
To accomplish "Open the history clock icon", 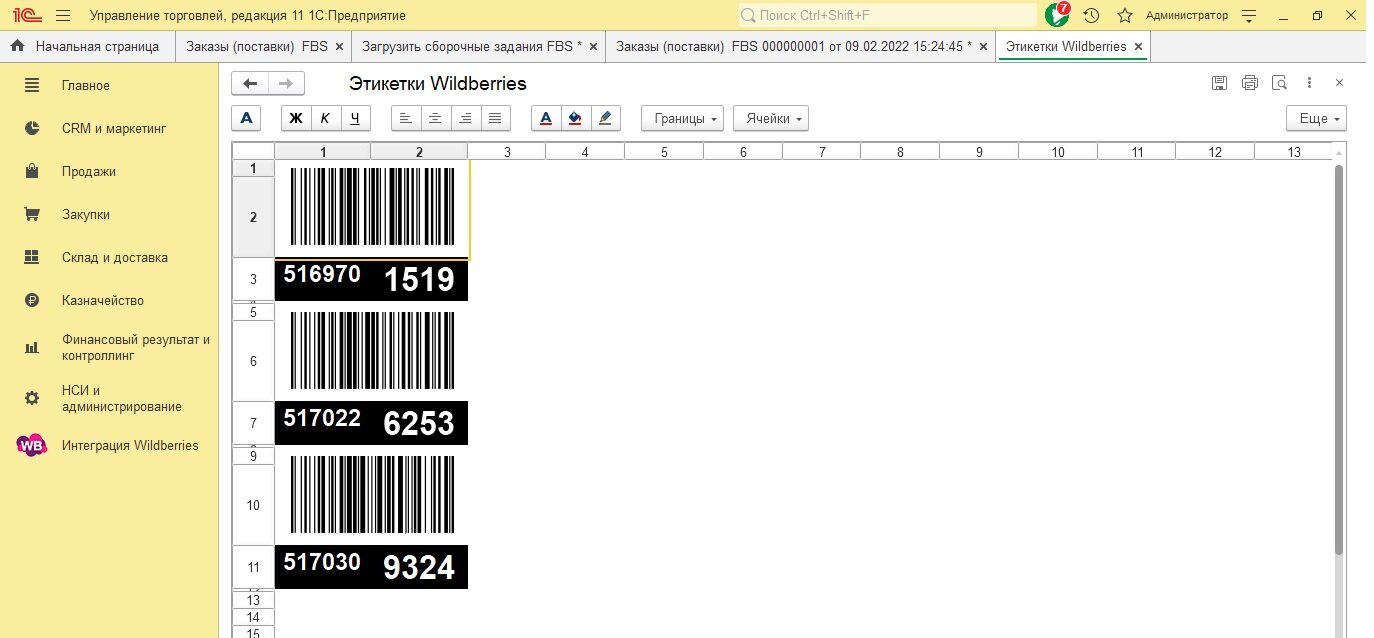I will click(1091, 15).
